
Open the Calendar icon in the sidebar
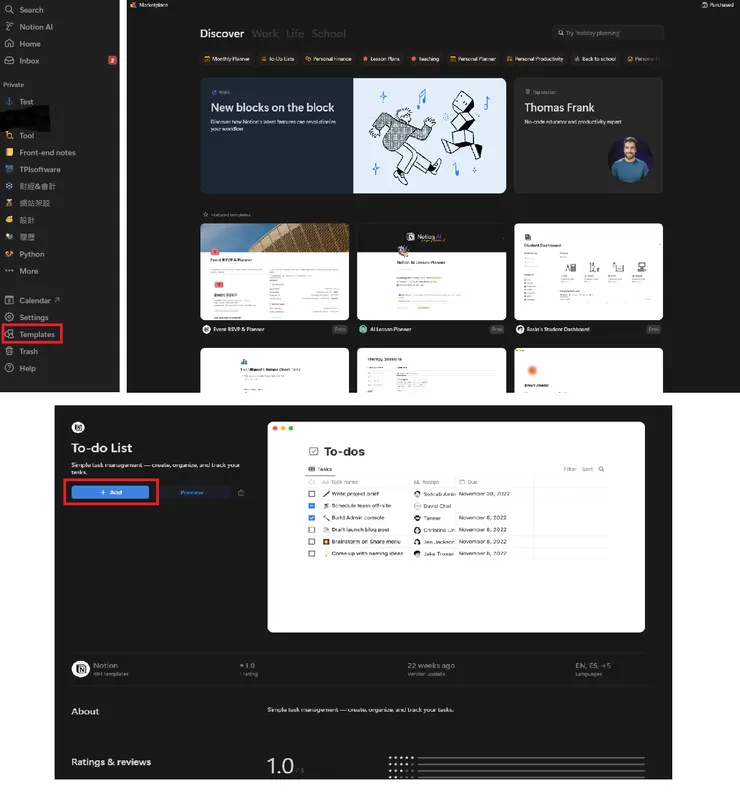tap(9, 300)
